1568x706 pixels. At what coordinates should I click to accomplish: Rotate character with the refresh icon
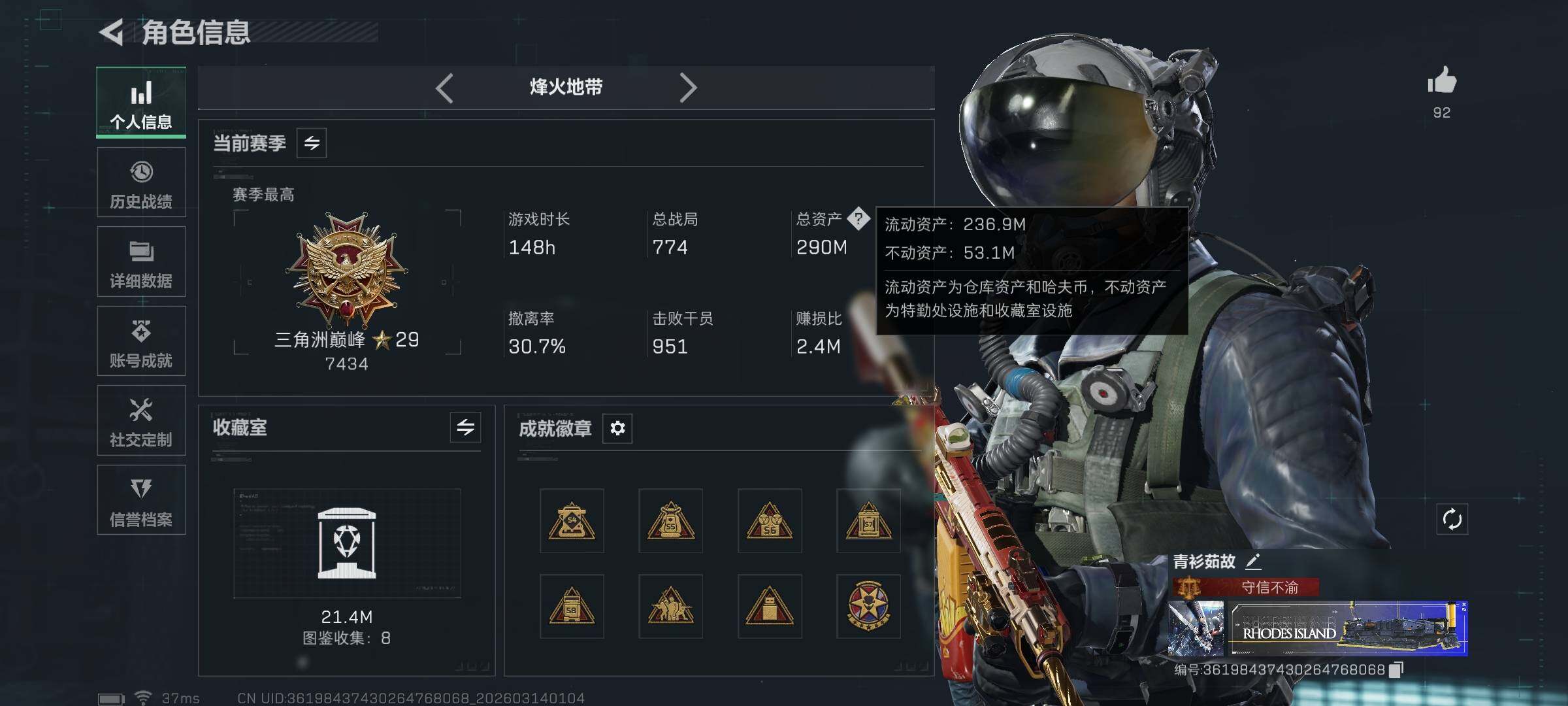click(1452, 520)
